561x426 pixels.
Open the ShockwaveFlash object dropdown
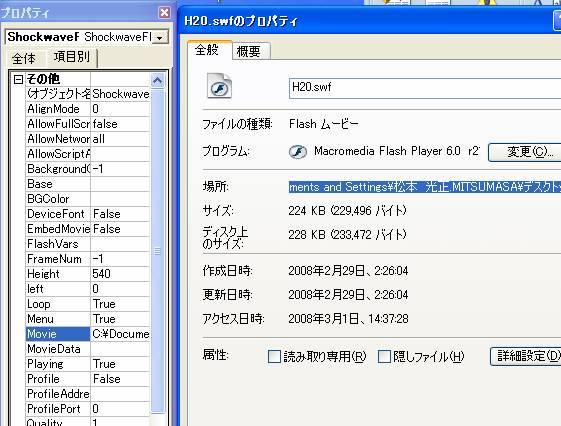pos(160,37)
